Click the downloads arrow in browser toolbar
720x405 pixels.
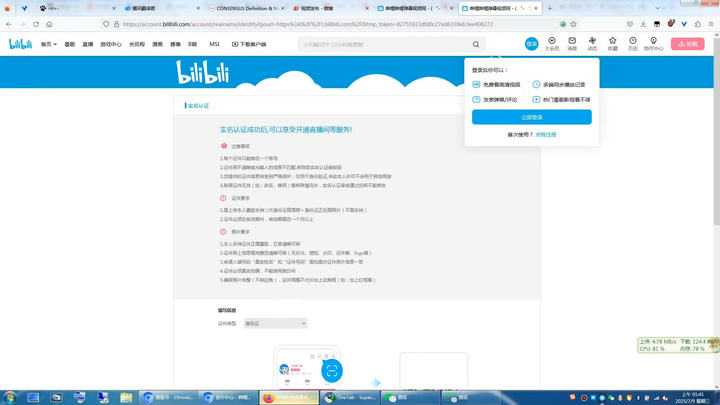(643, 24)
